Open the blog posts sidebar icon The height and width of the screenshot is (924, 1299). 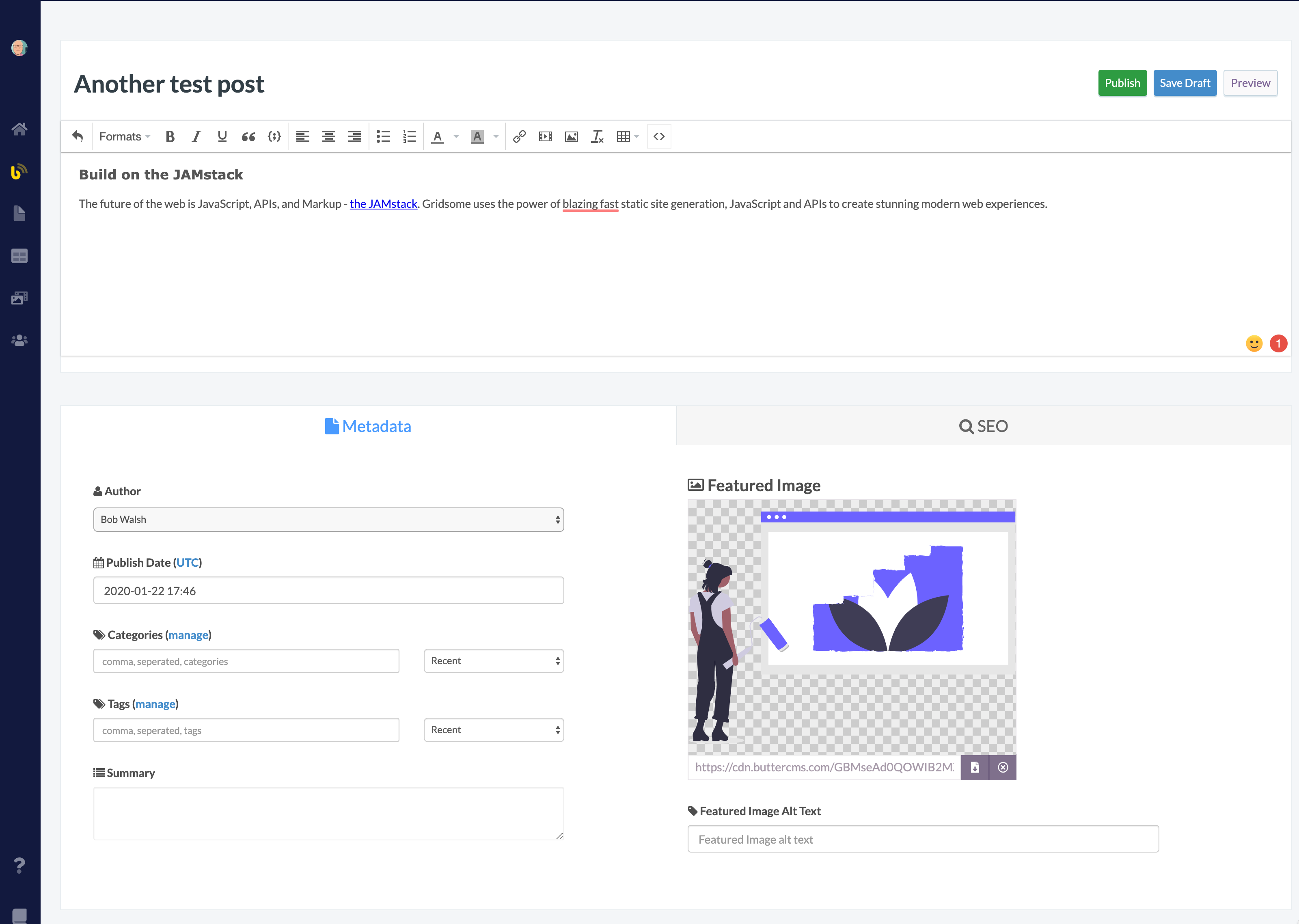coord(19,171)
